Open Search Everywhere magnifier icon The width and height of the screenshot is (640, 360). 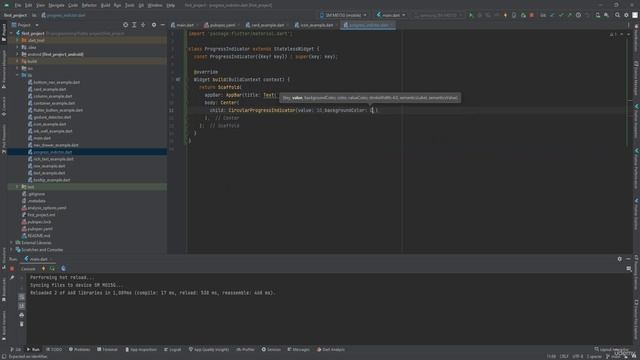618,15
